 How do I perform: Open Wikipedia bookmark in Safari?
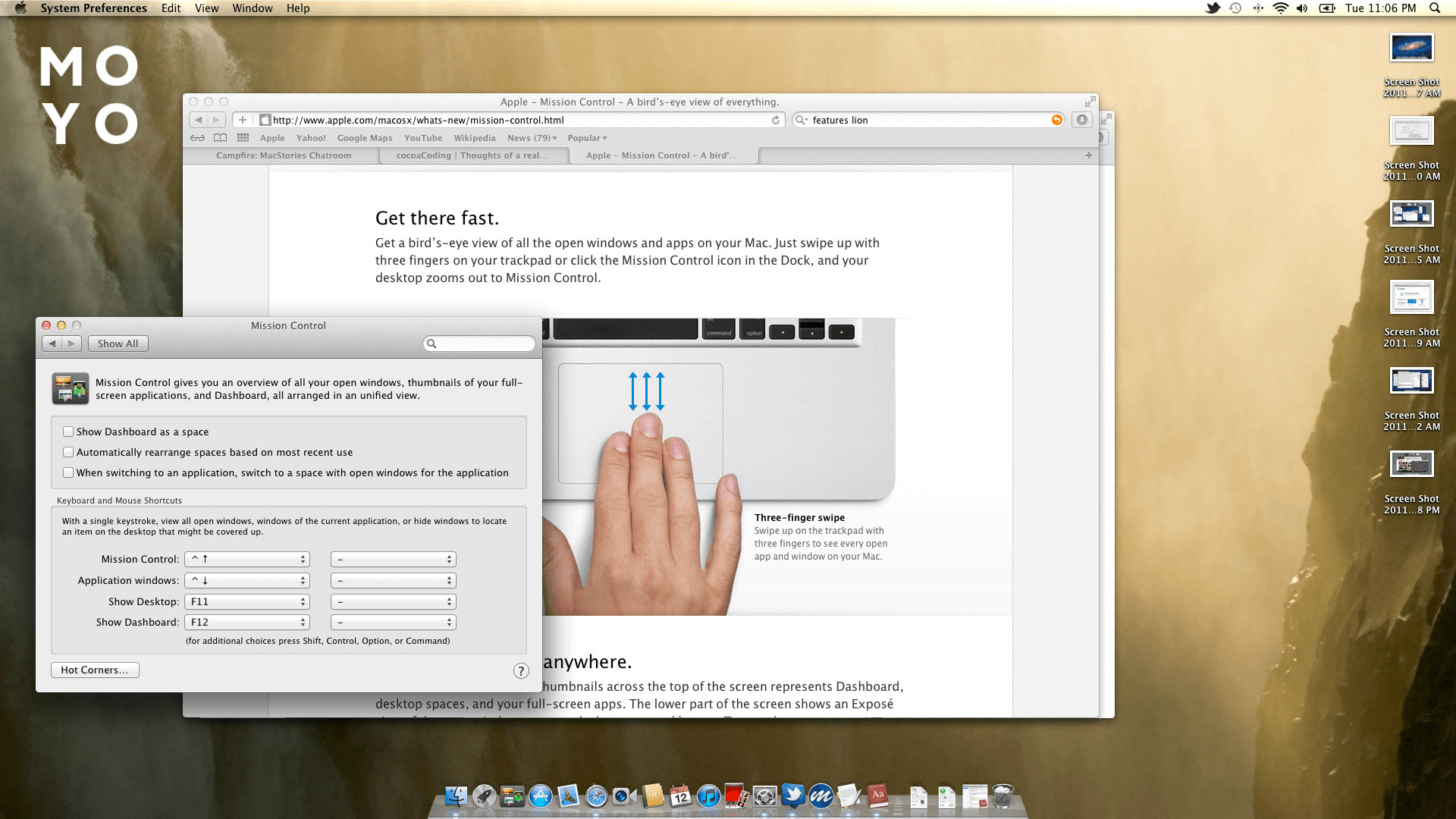pos(475,138)
